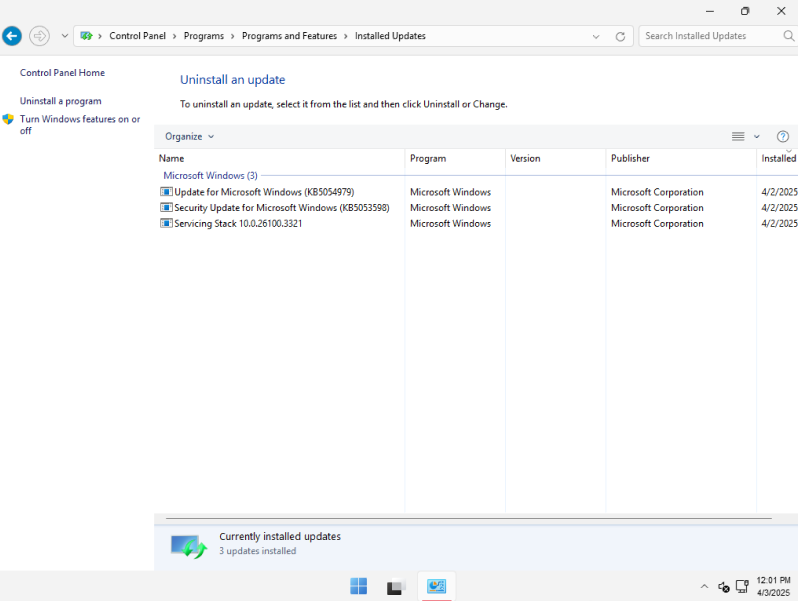
Task: Click the change view list icon
Action: [x=738, y=136]
